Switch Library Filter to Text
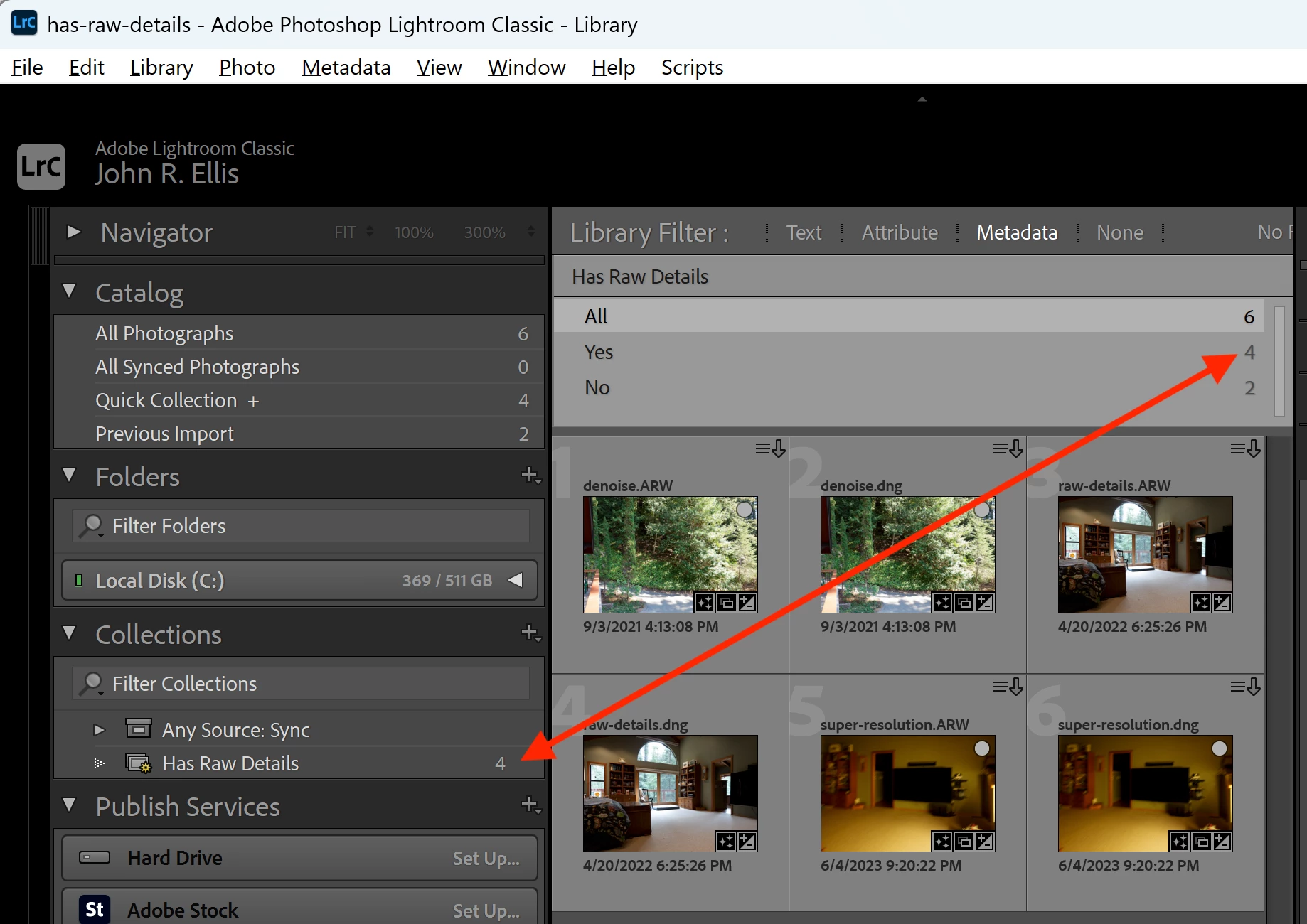 click(x=804, y=232)
